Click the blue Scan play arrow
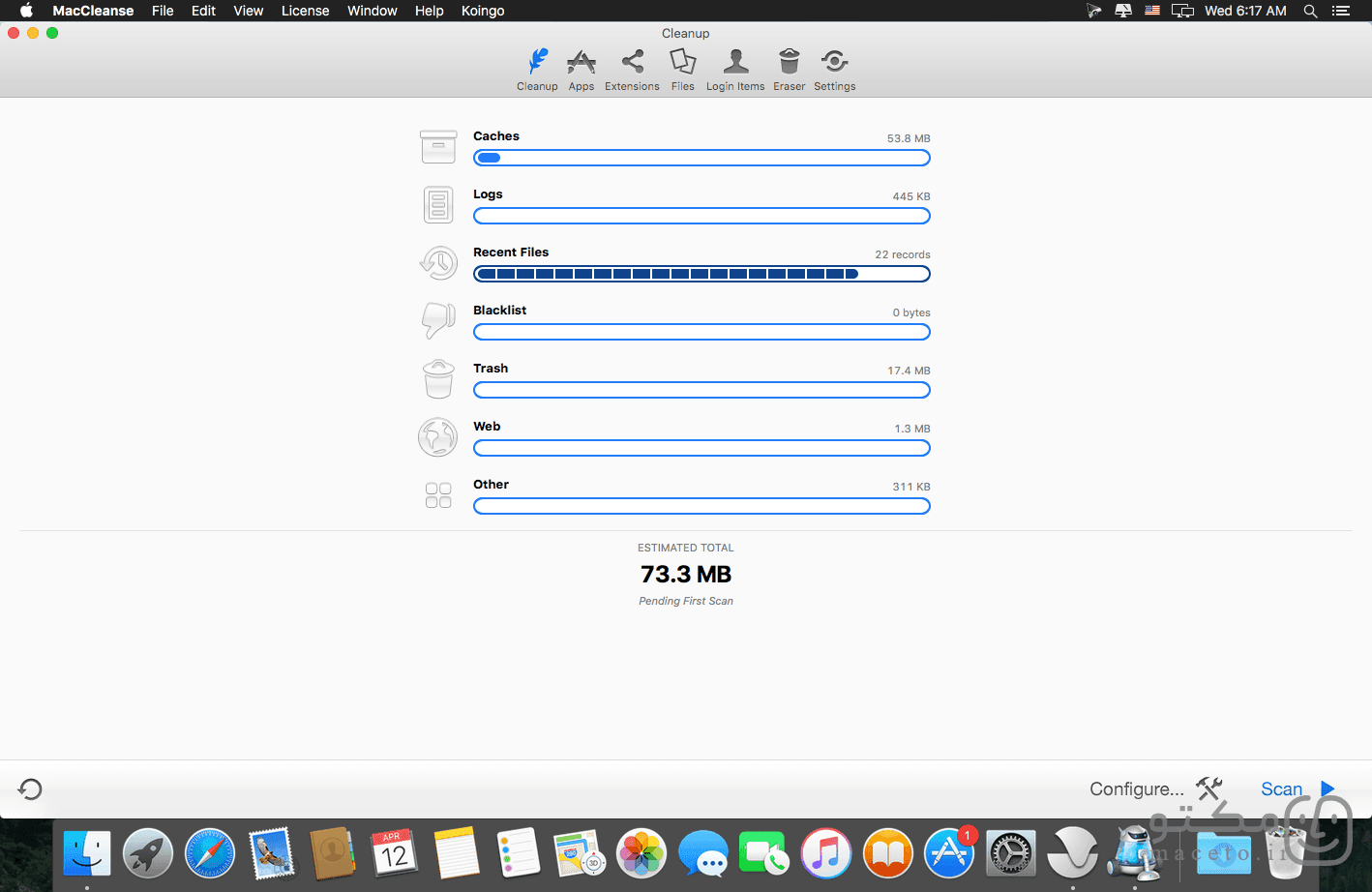The width and height of the screenshot is (1372, 892). (x=1327, y=788)
